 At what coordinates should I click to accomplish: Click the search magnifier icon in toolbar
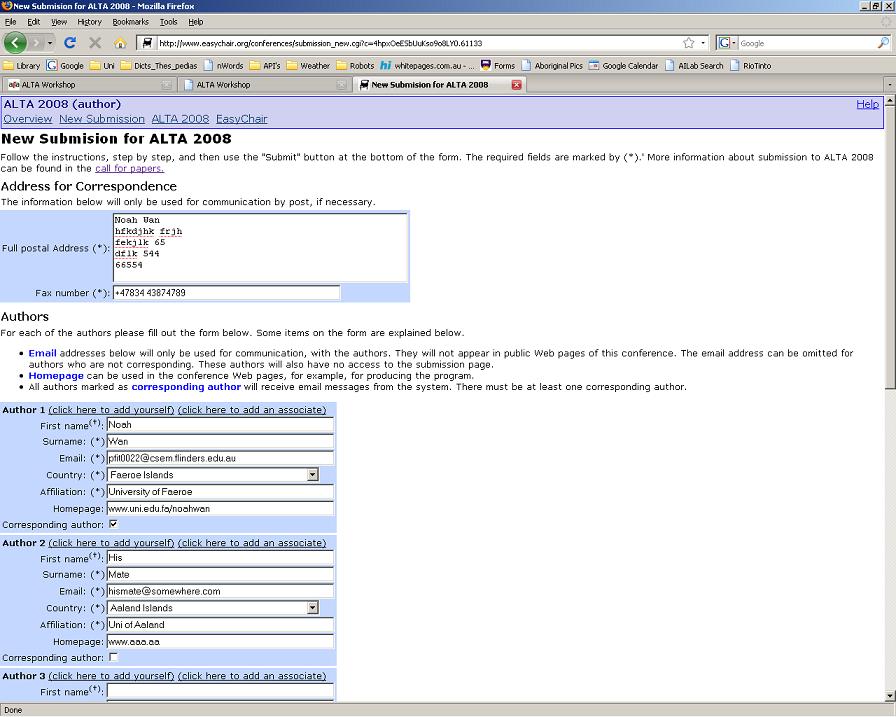[x=883, y=43]
